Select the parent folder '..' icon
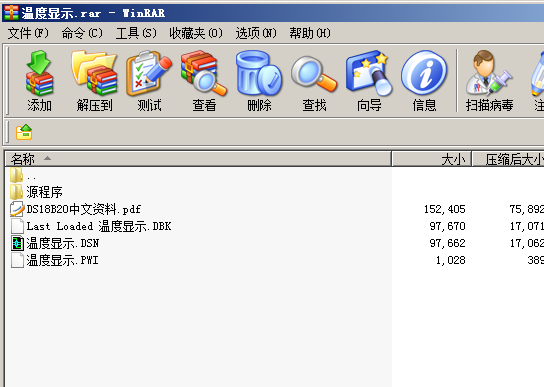The height and width of the screenshot is (387, 544). (x=16, y=175)
